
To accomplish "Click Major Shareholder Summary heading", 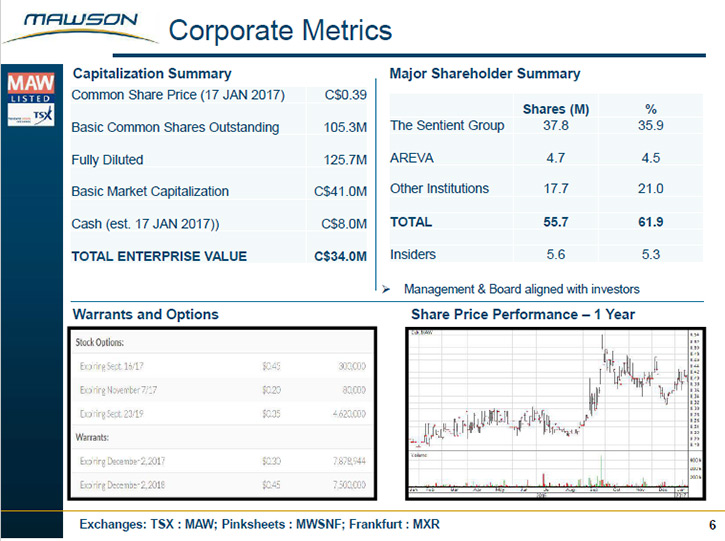I will pos(485,74).
